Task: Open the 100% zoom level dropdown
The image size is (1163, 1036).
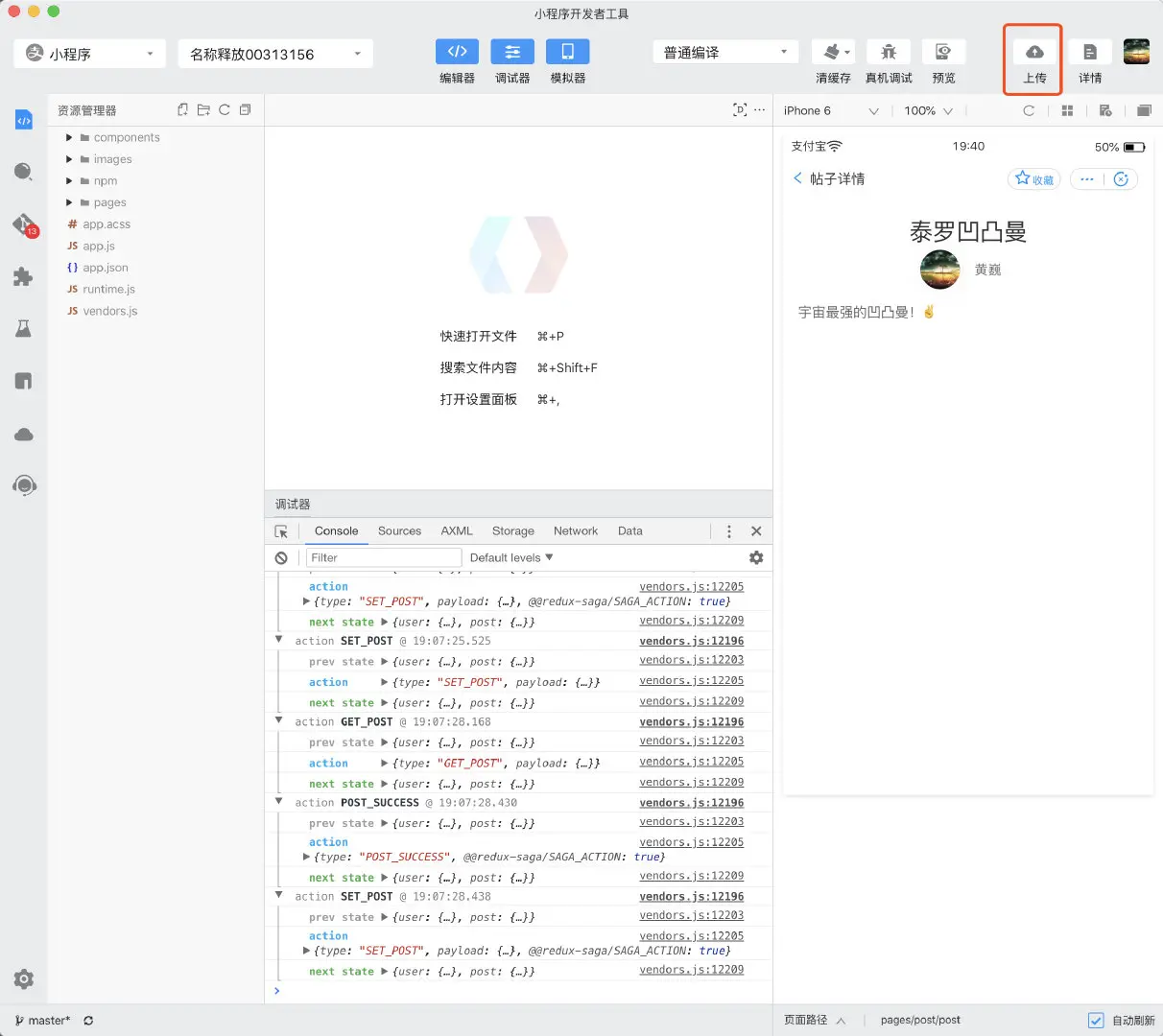Action: pyautogui.click(x=928, y=110)
